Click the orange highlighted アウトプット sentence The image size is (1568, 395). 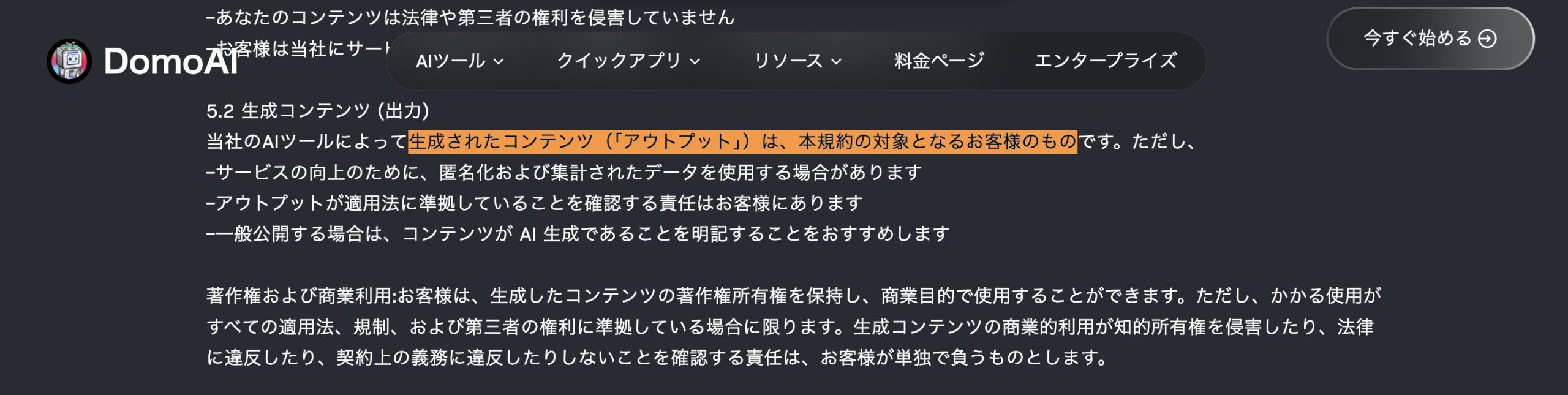742,141
